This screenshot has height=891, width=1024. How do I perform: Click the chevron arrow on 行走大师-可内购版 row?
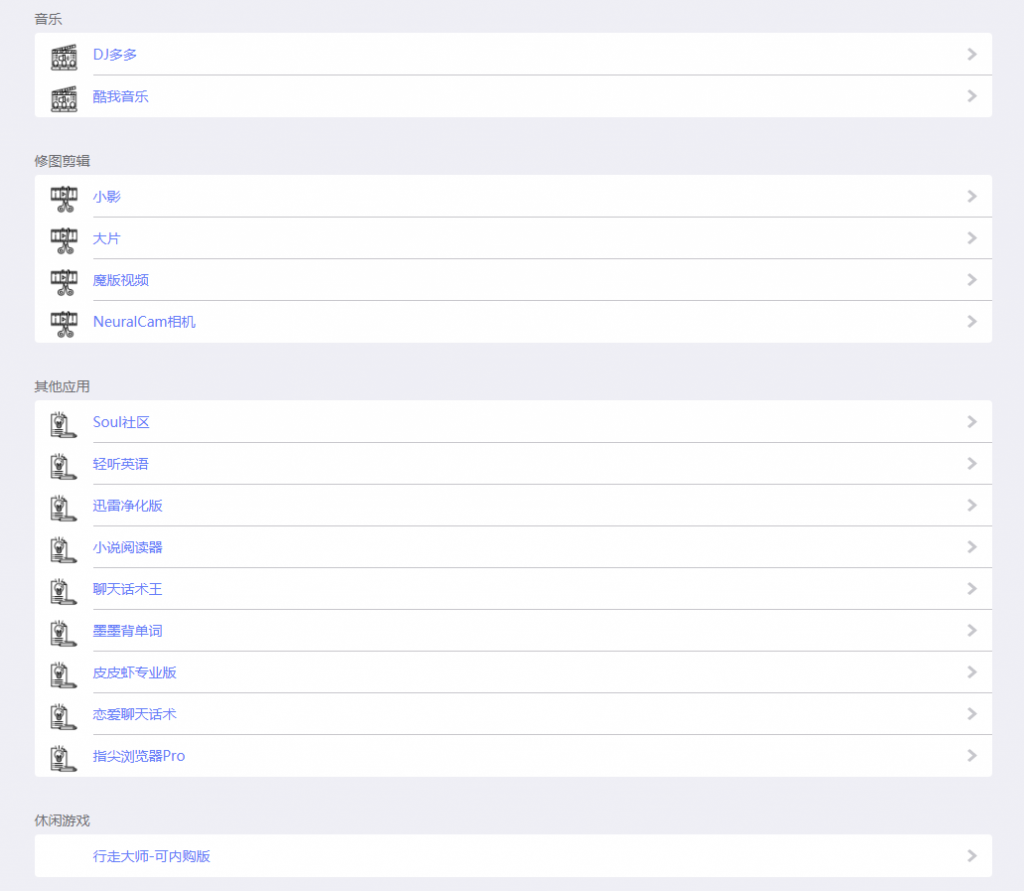(x=972, y=856)
